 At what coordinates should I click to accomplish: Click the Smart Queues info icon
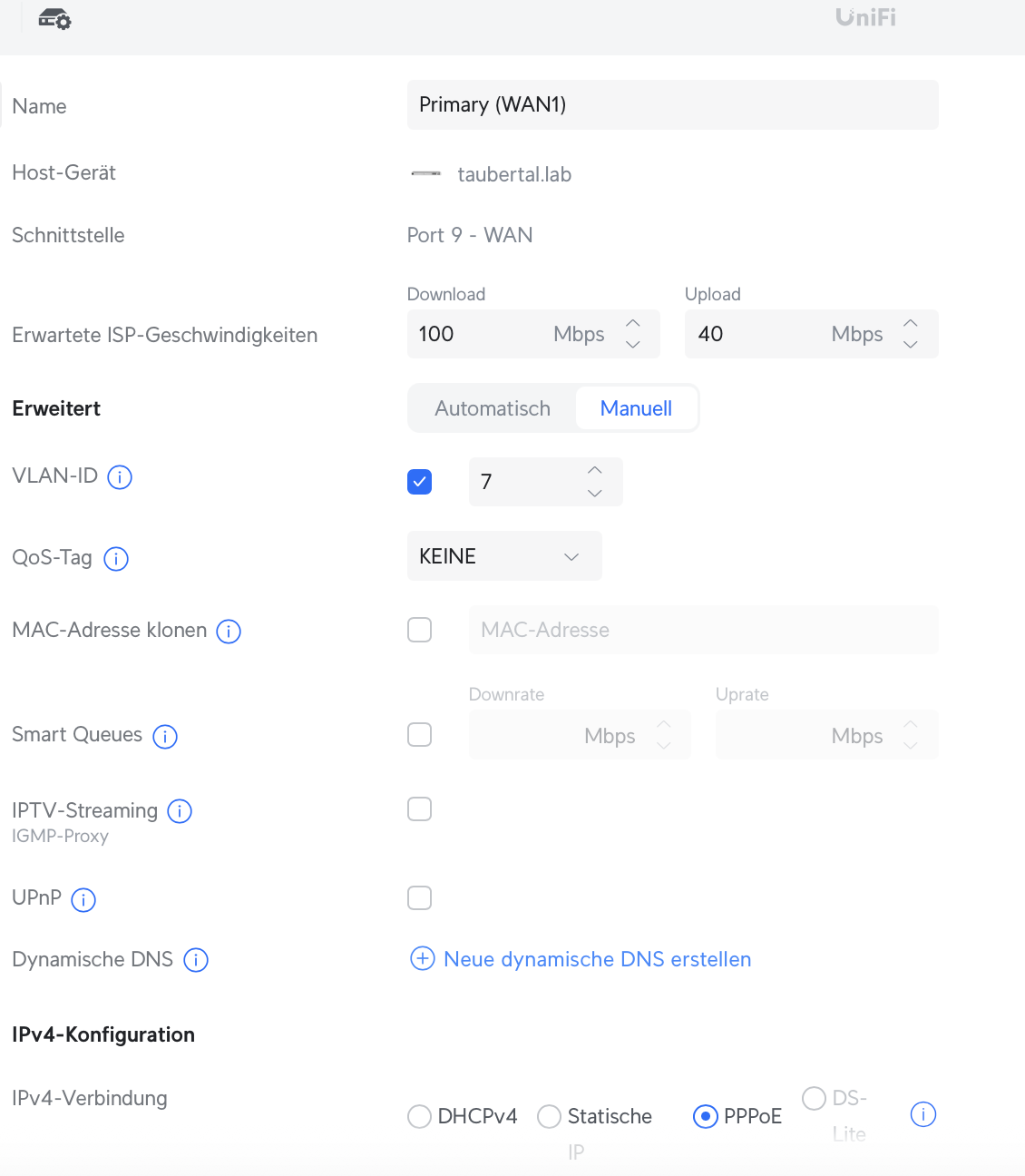165,736
